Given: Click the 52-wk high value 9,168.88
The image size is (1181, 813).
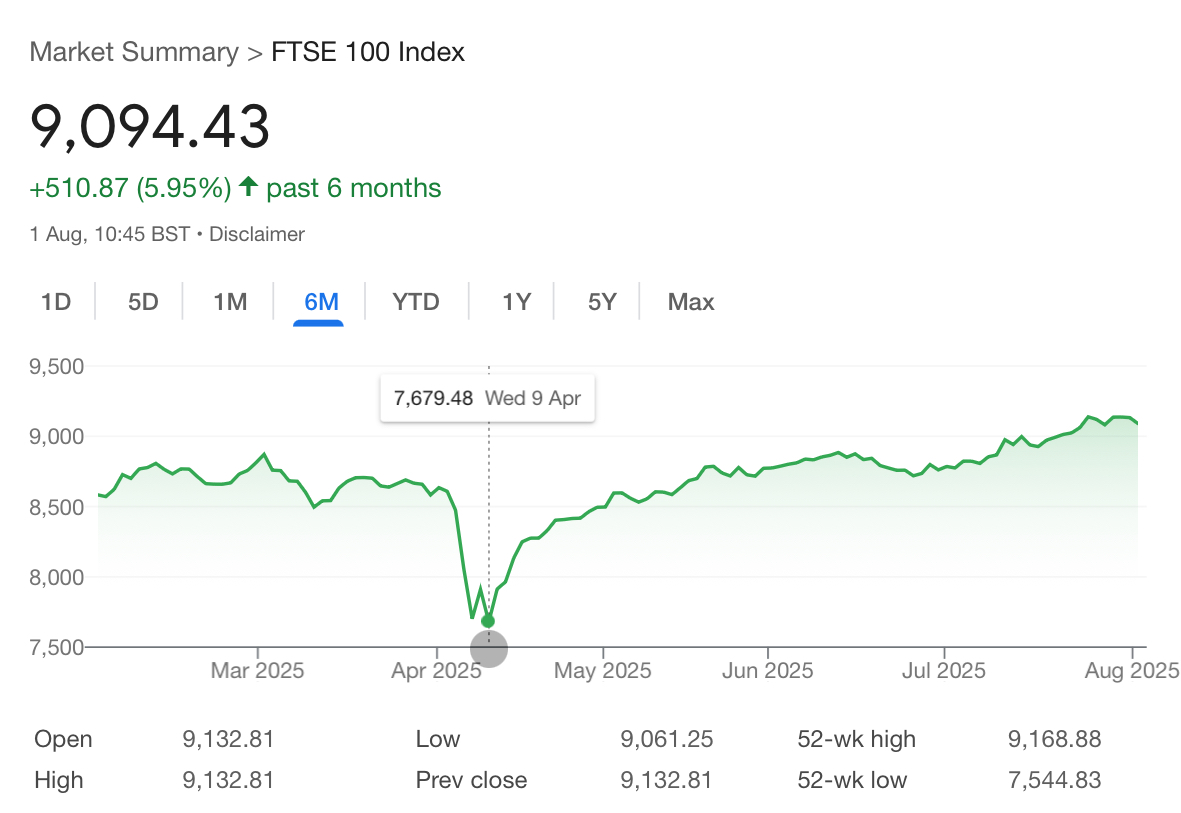Looking at the screenshot, I should click(1054, 739).
